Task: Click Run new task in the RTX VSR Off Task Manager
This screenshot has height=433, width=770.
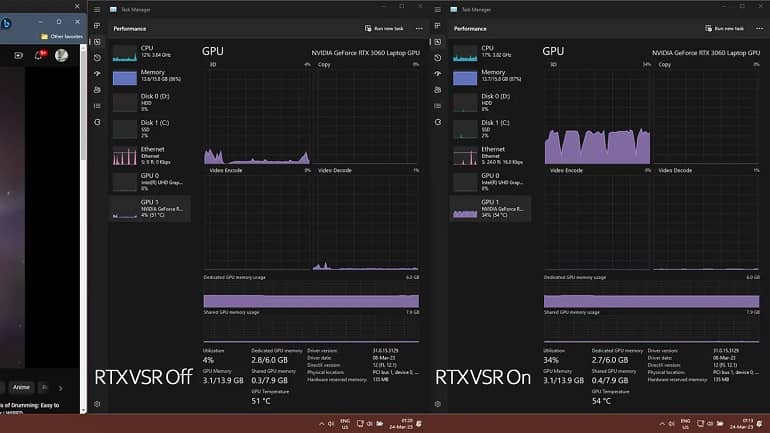Action: 384,28
